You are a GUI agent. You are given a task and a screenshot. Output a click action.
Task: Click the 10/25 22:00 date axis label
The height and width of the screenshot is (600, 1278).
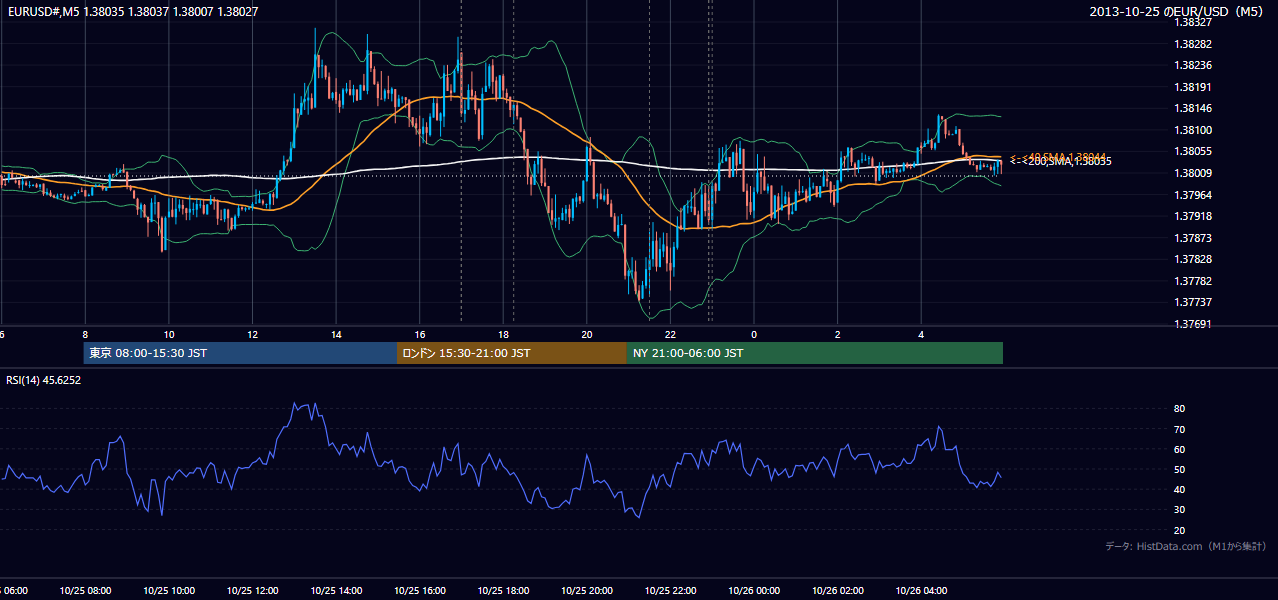point(670,591)
